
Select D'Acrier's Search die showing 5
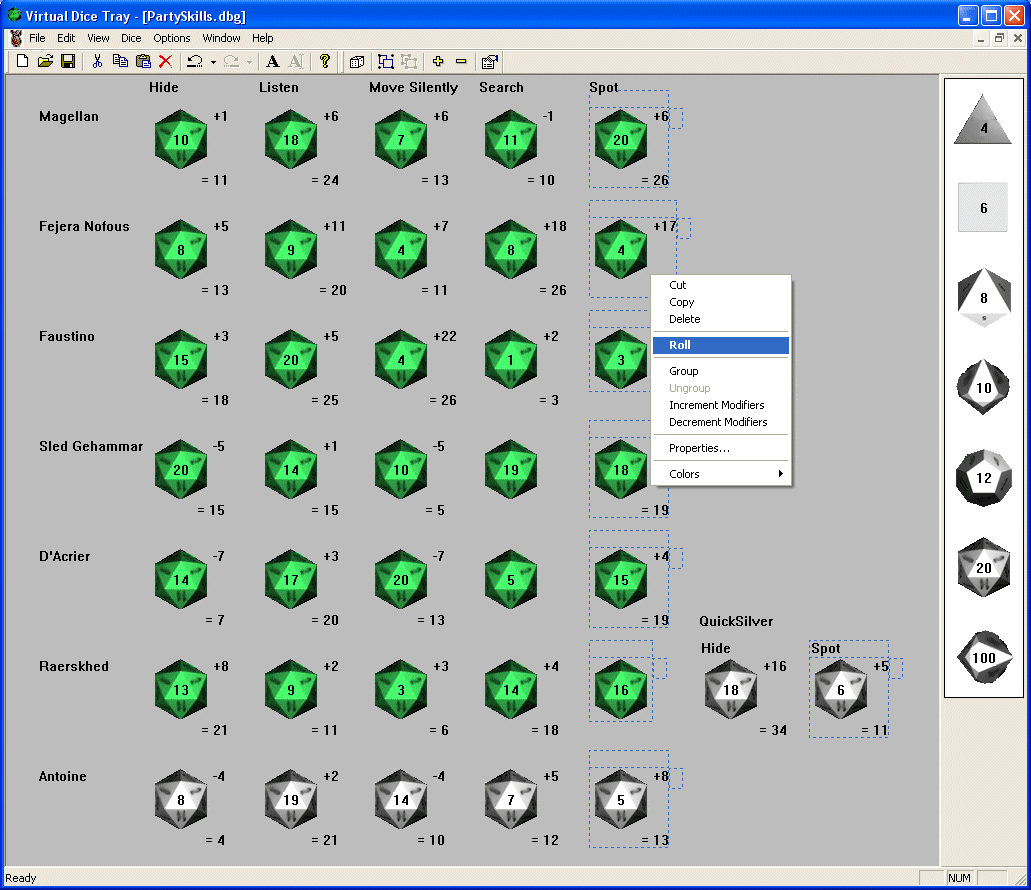coord(511,579)
